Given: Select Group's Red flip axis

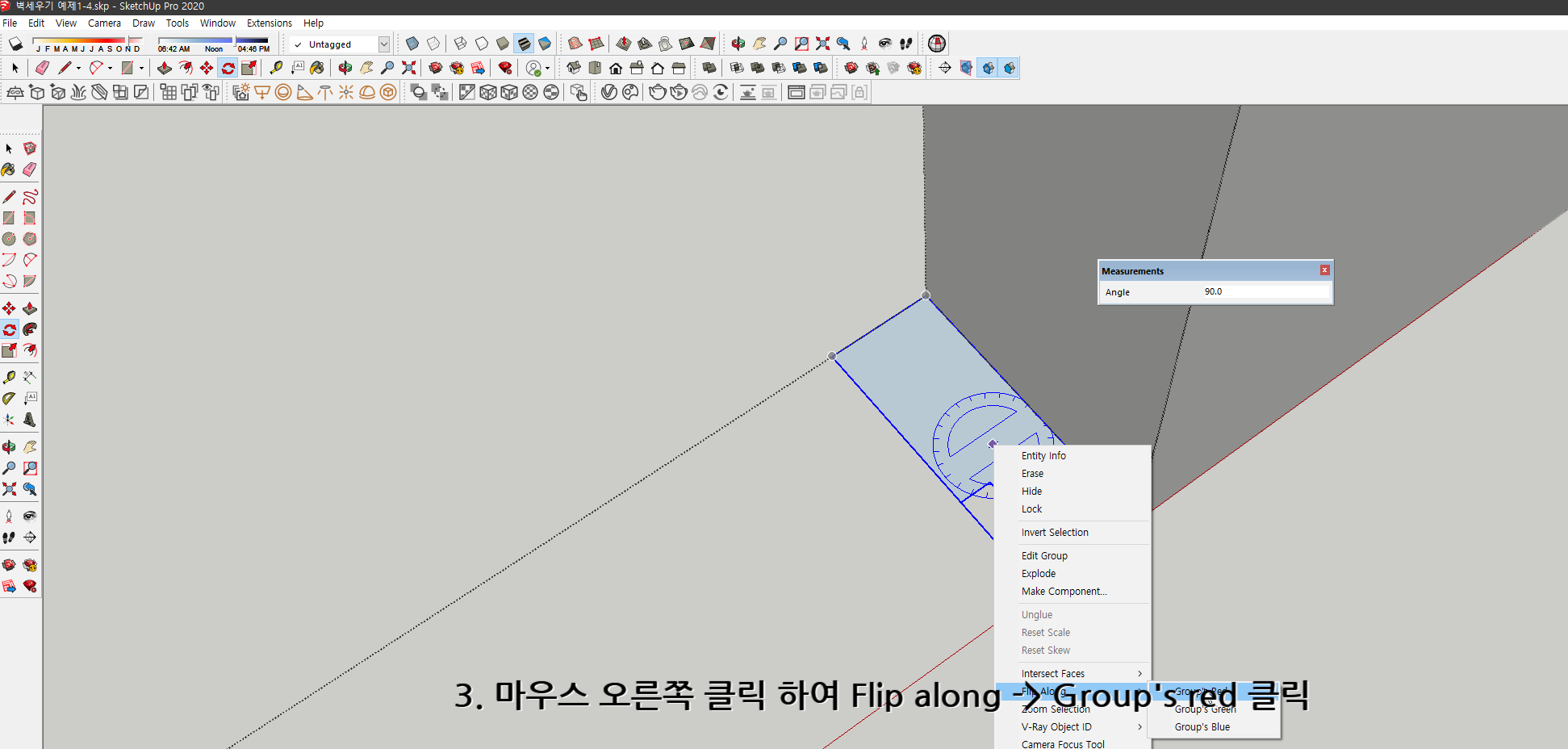Looking at the screenshot, I should (1202, 691).
